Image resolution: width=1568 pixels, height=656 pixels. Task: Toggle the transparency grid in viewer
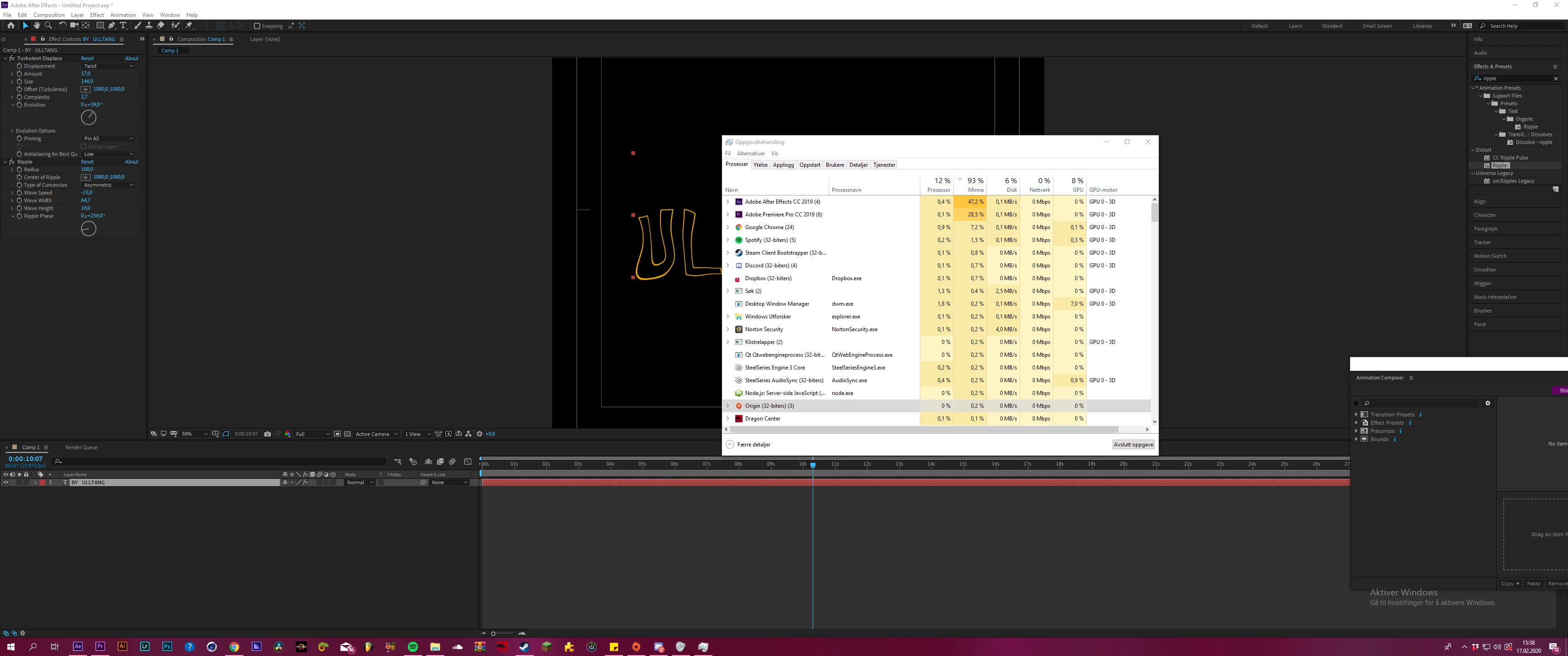coord(348,434)
